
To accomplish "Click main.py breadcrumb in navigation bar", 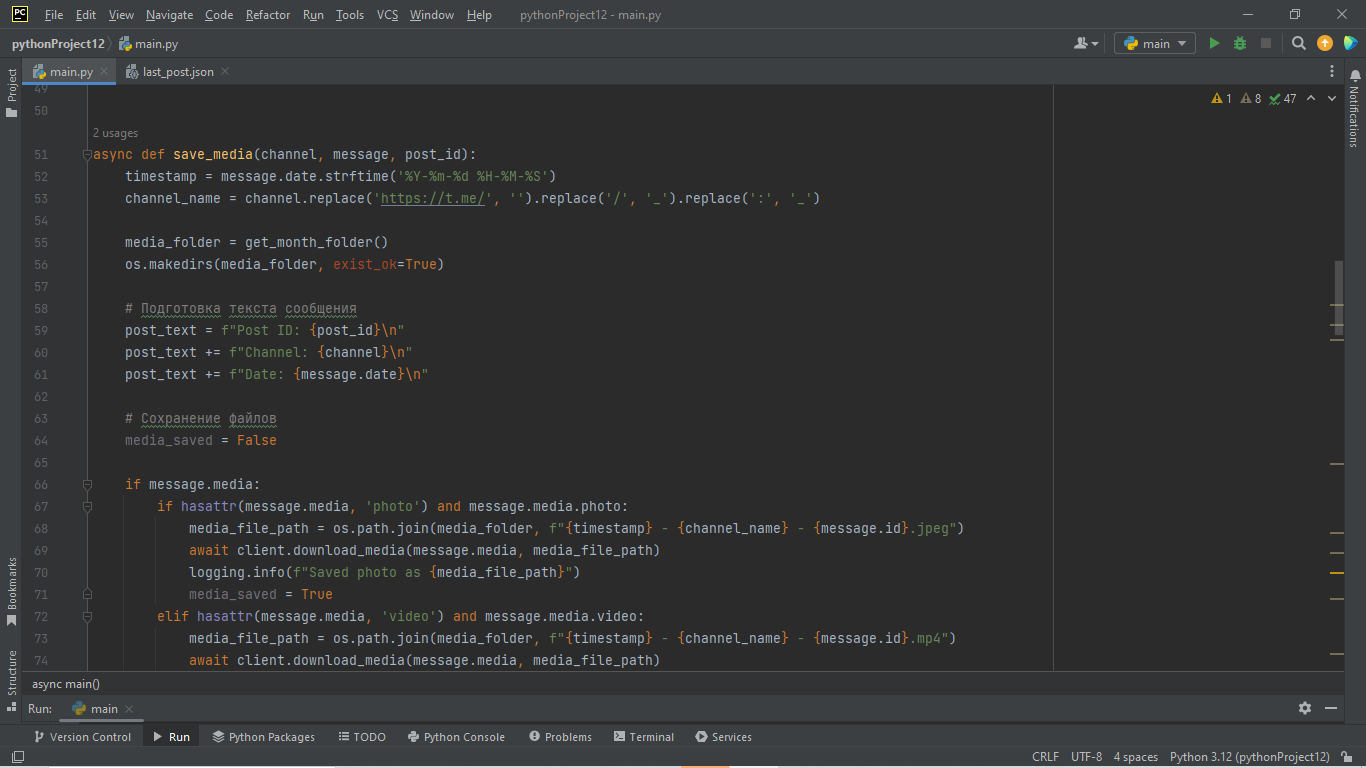I will tap(149, 44).
